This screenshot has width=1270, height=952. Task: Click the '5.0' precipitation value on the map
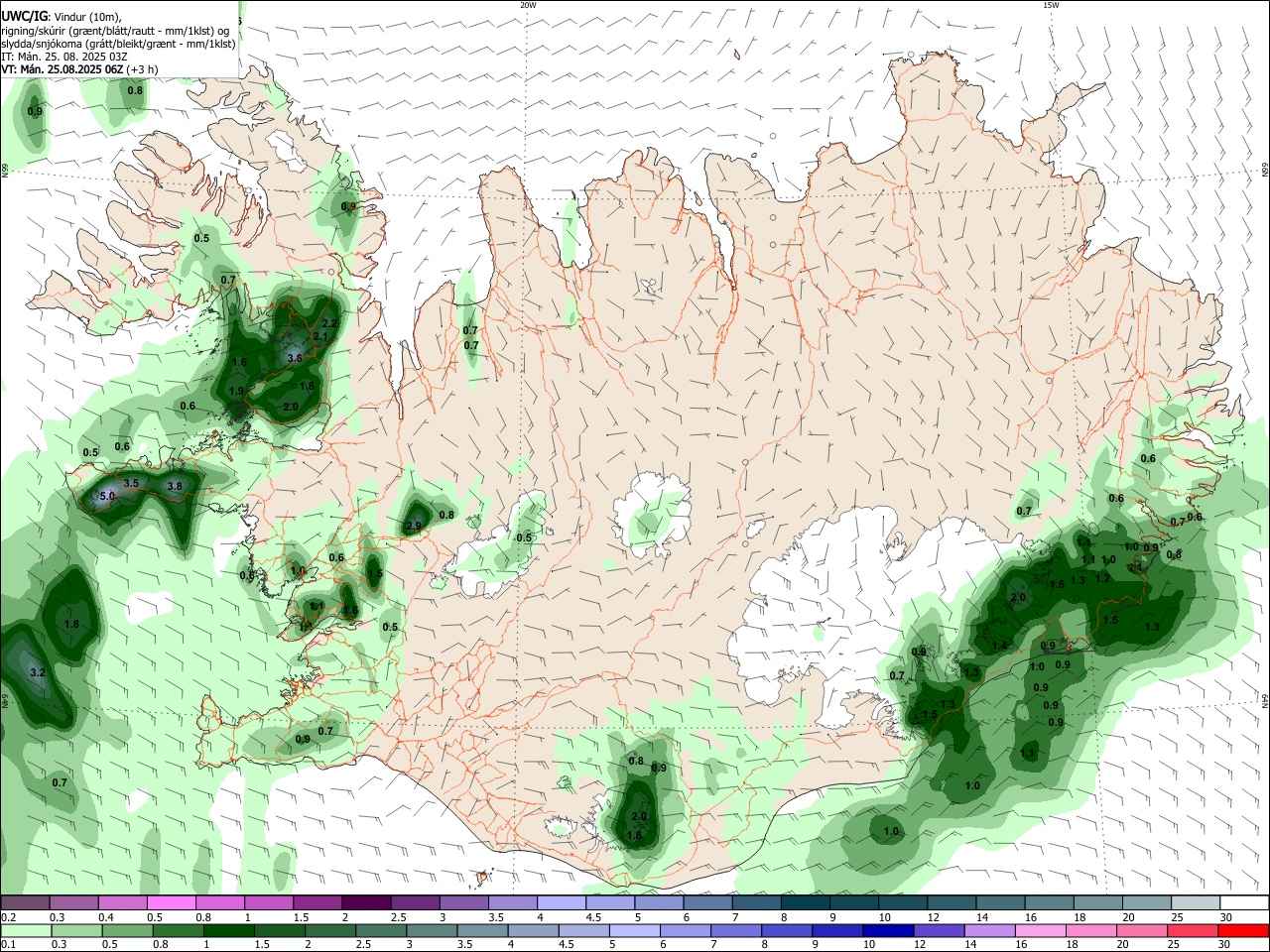[107, 495]
